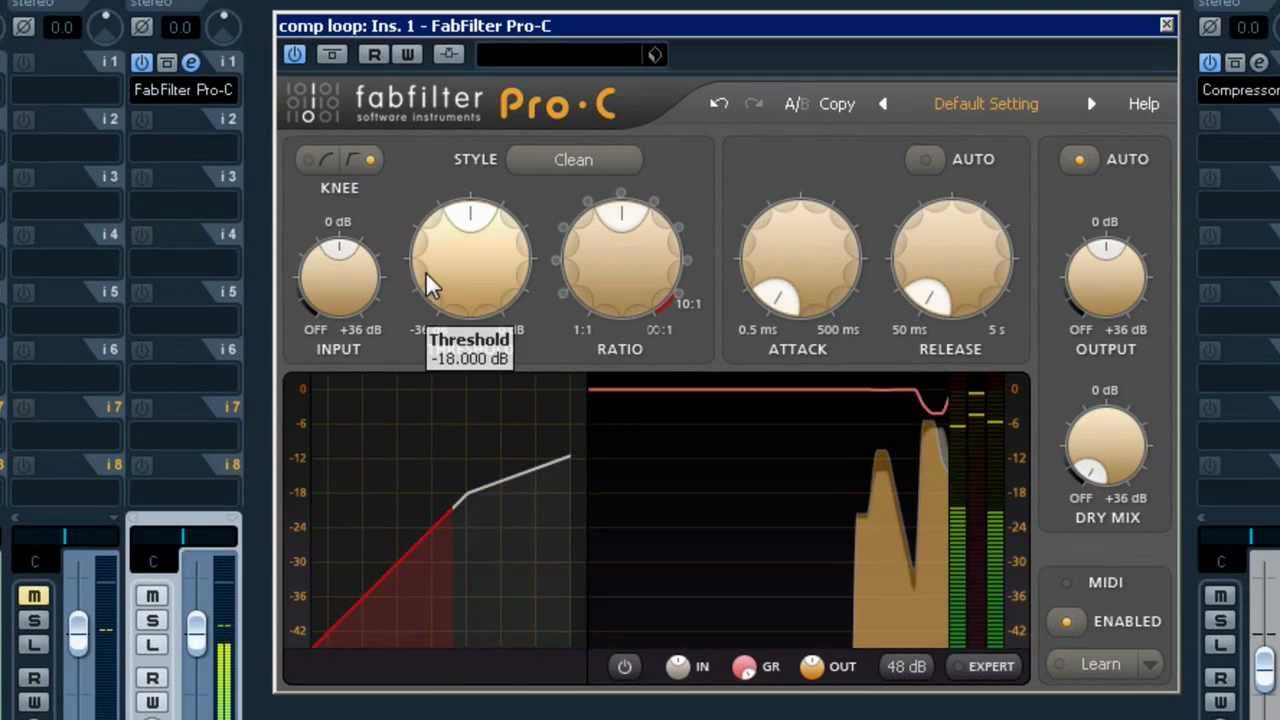The width and height of the screenshot is (1280, 720).
Task: Change the 48 dB display range
Action: tap(906, 666)
